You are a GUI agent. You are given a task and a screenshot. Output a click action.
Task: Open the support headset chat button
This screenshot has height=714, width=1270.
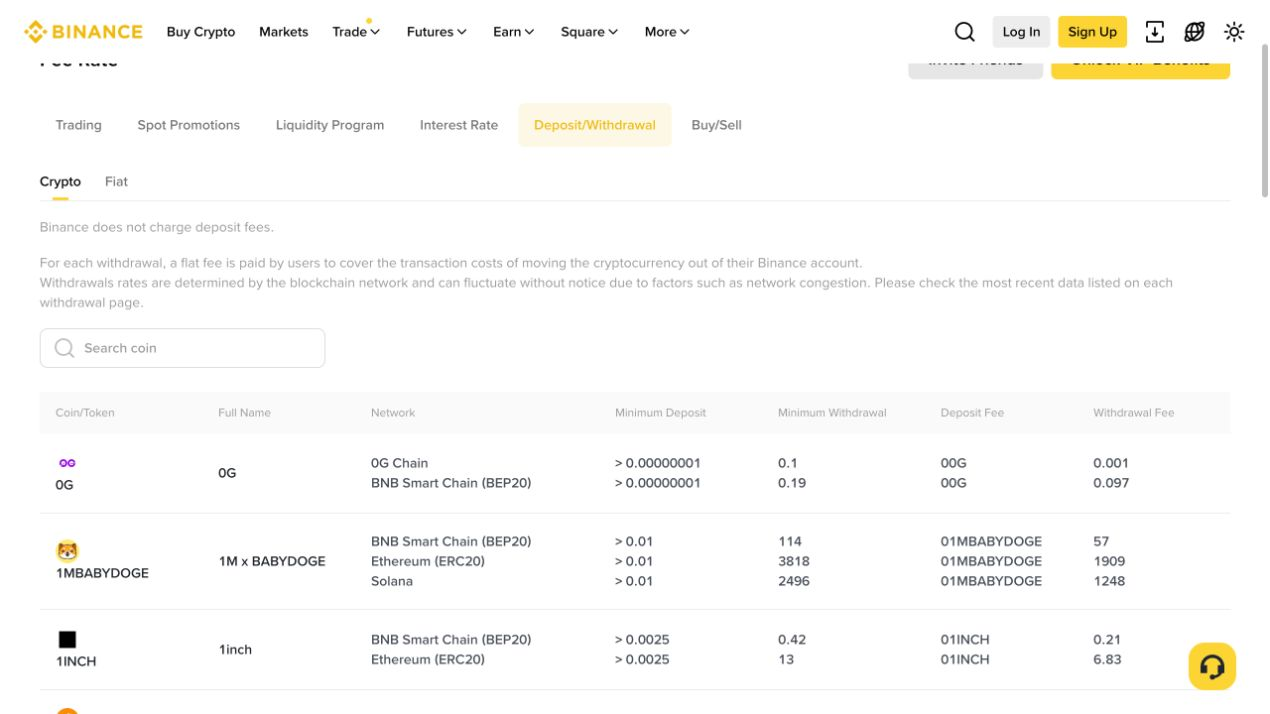tap(1212, 666)
